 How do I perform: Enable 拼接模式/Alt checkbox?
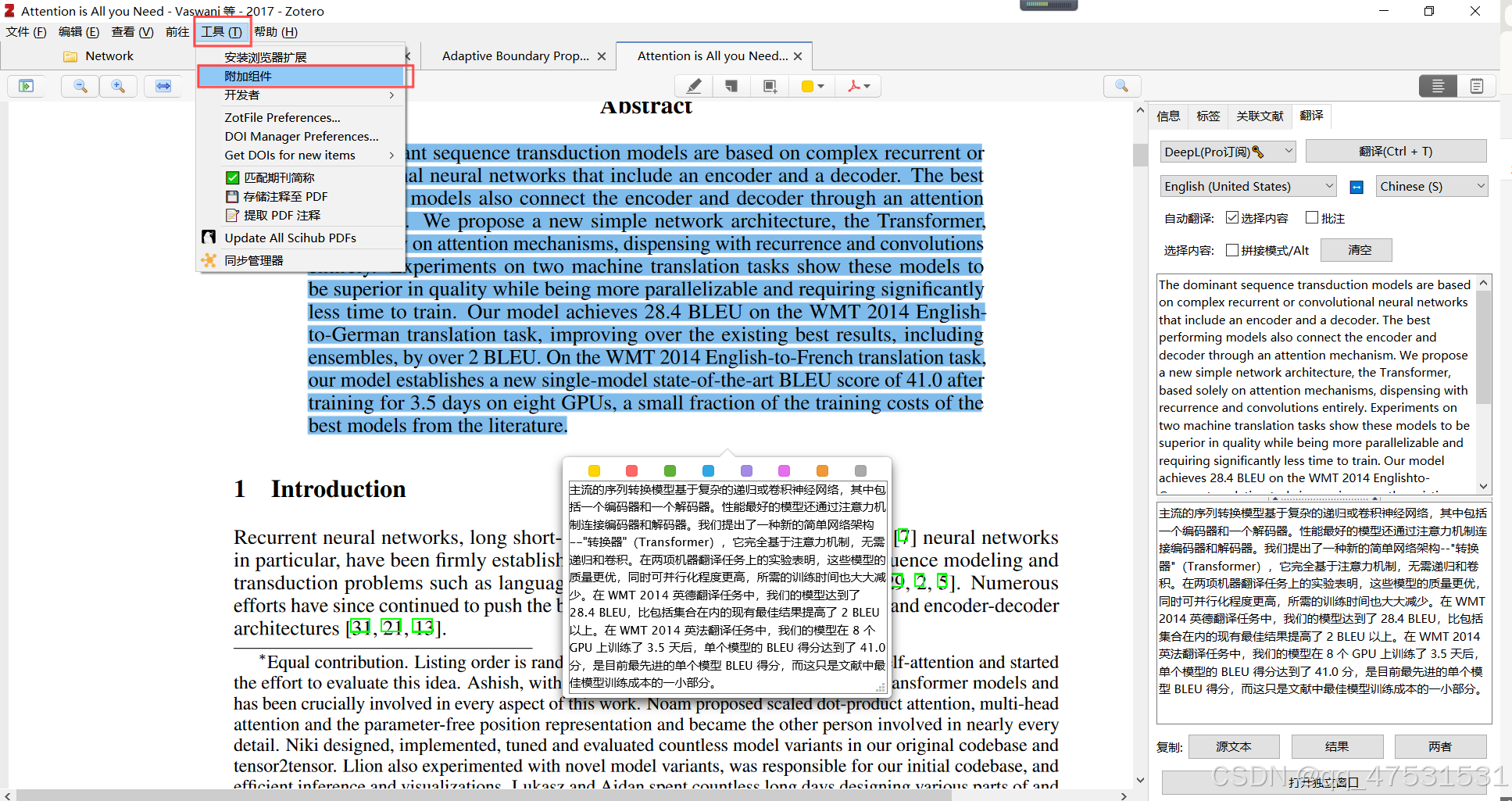tap(1232, 250)
